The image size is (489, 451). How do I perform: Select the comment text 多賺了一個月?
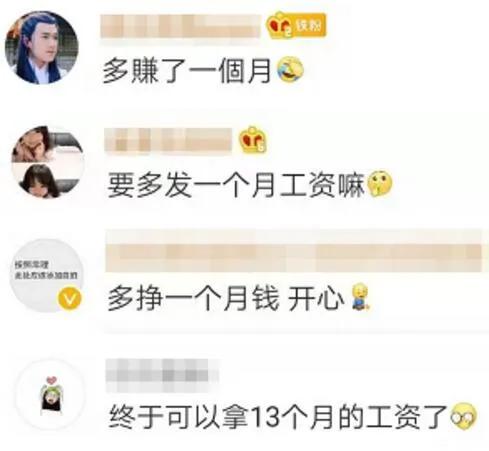click(x=187, y=70)
